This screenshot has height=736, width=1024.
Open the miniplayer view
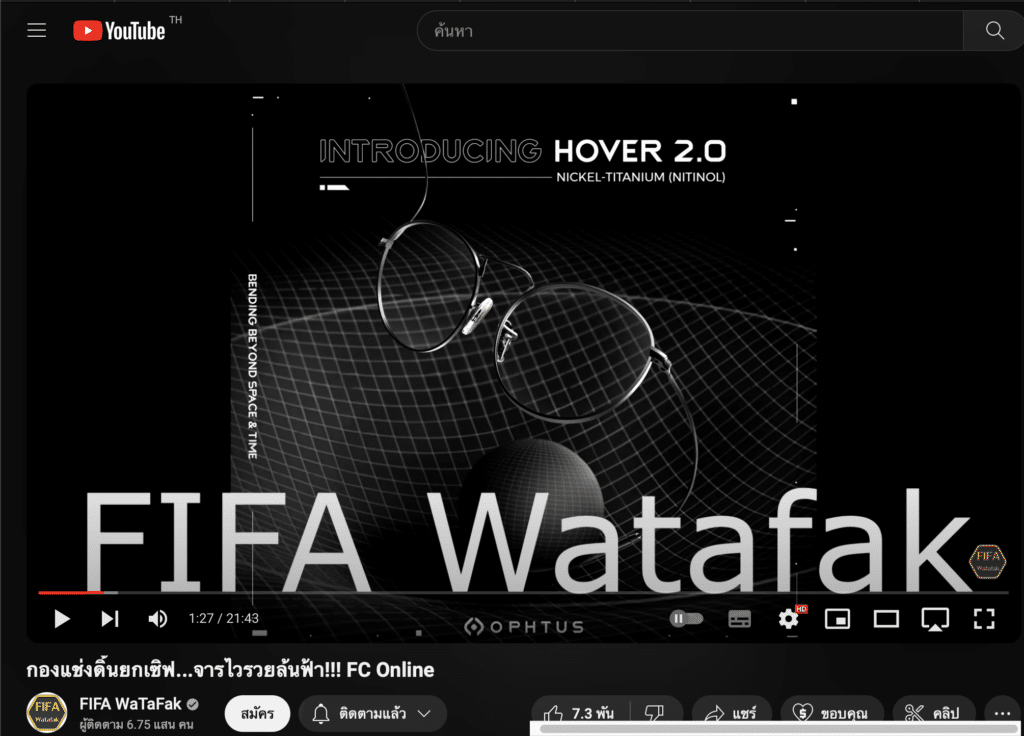pyautogui.click(x=837, y=619)
